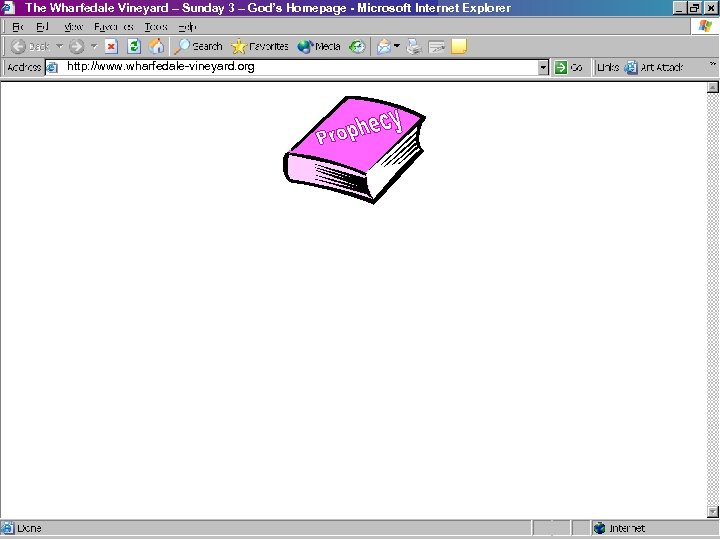Click the yellow note toolbar icon

point(459,46)
